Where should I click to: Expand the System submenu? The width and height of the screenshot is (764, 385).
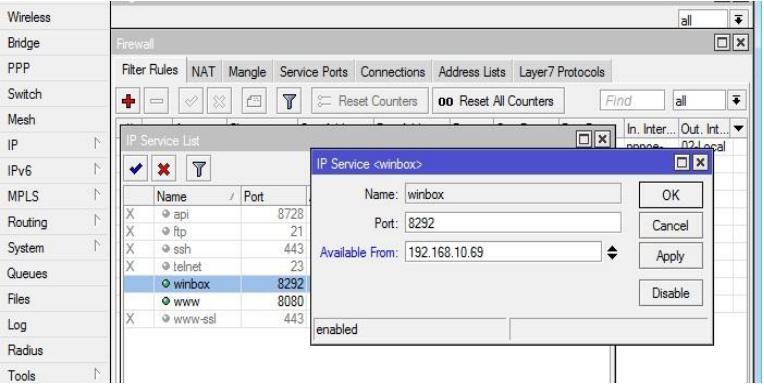point(55,248)
